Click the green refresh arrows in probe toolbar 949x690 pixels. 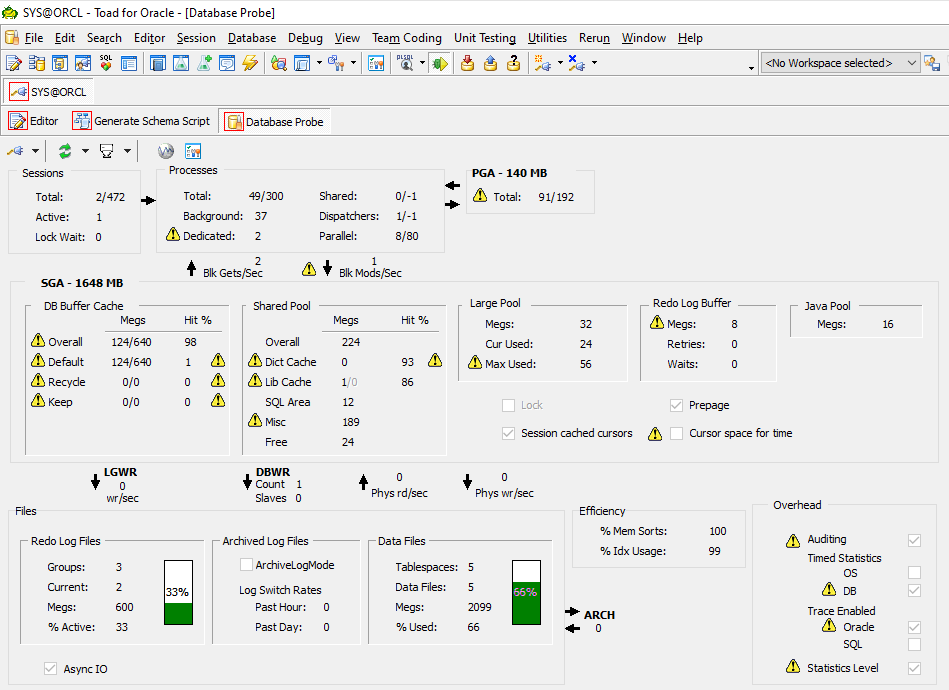65,151
